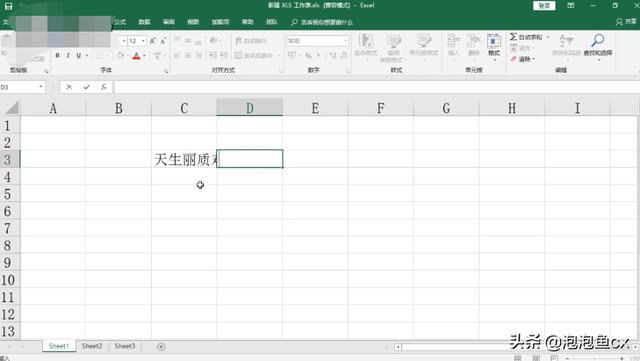Open Format as Table menu

click(x=393, y=47)
